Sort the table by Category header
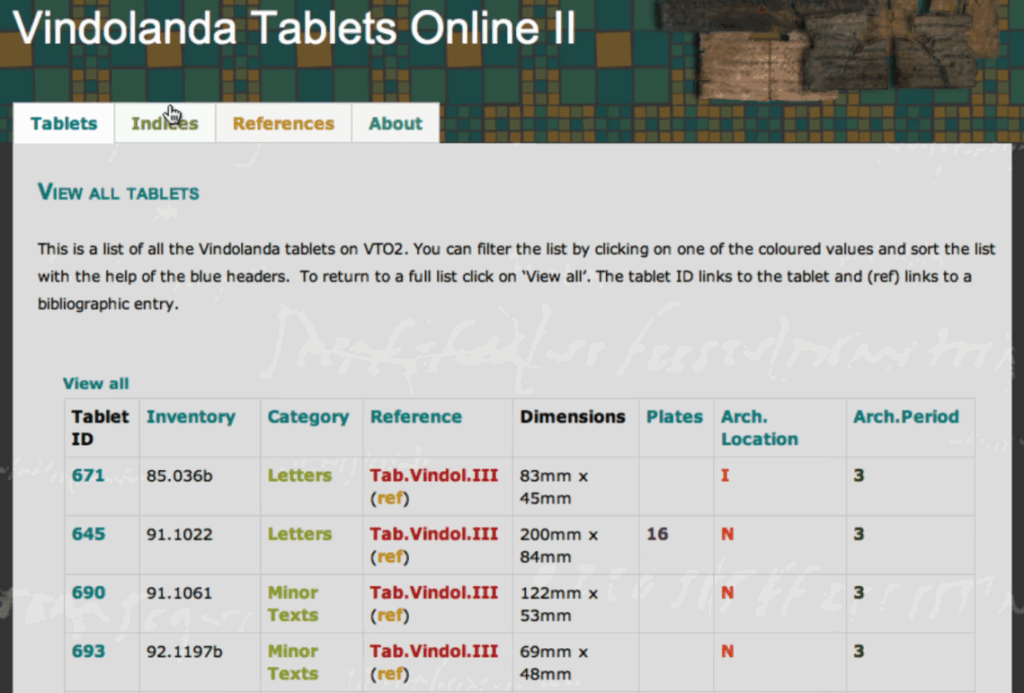Screen dimensions: 1024x693 (308, 417)
